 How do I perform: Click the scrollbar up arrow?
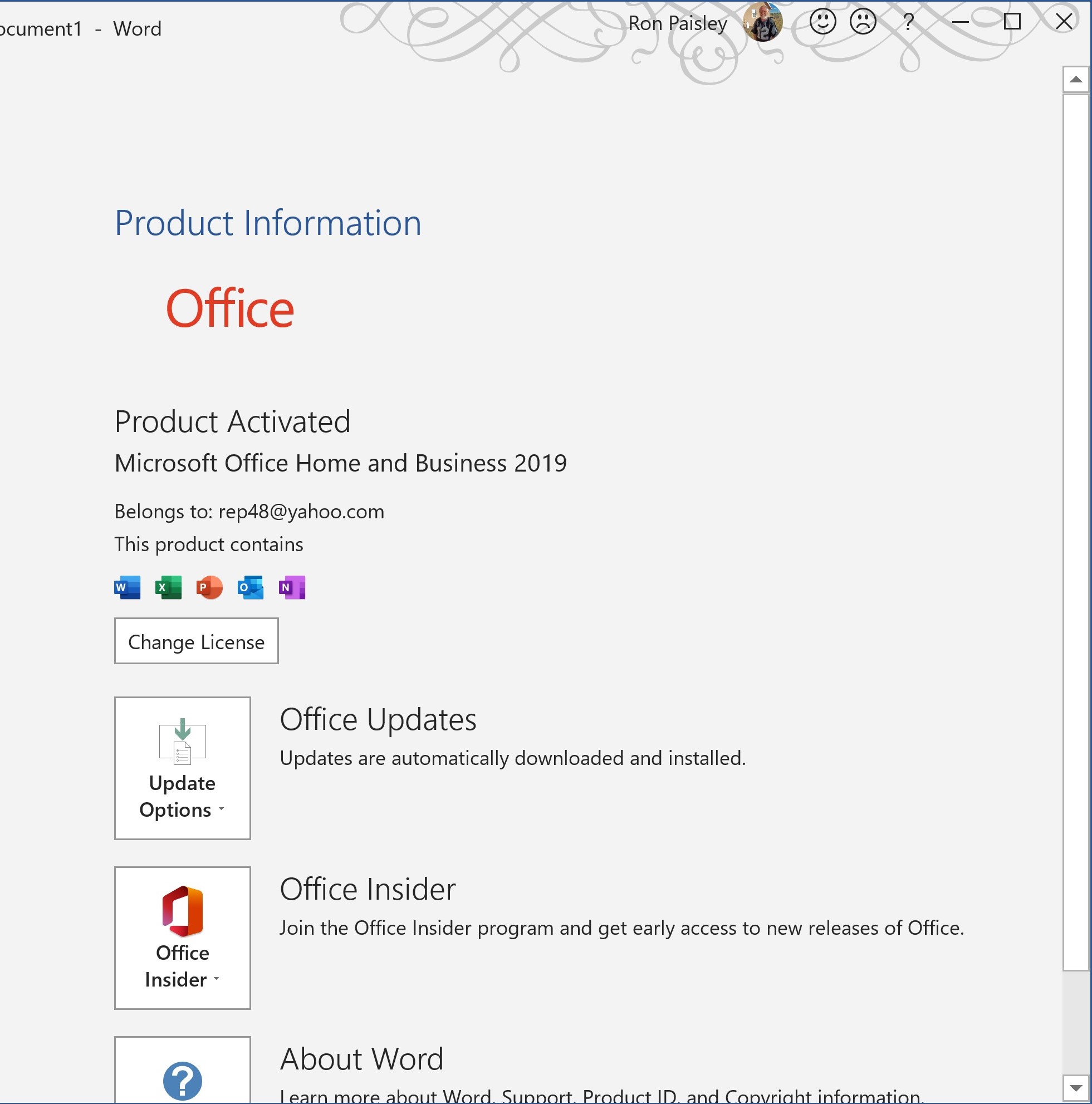click(1075, 80)
